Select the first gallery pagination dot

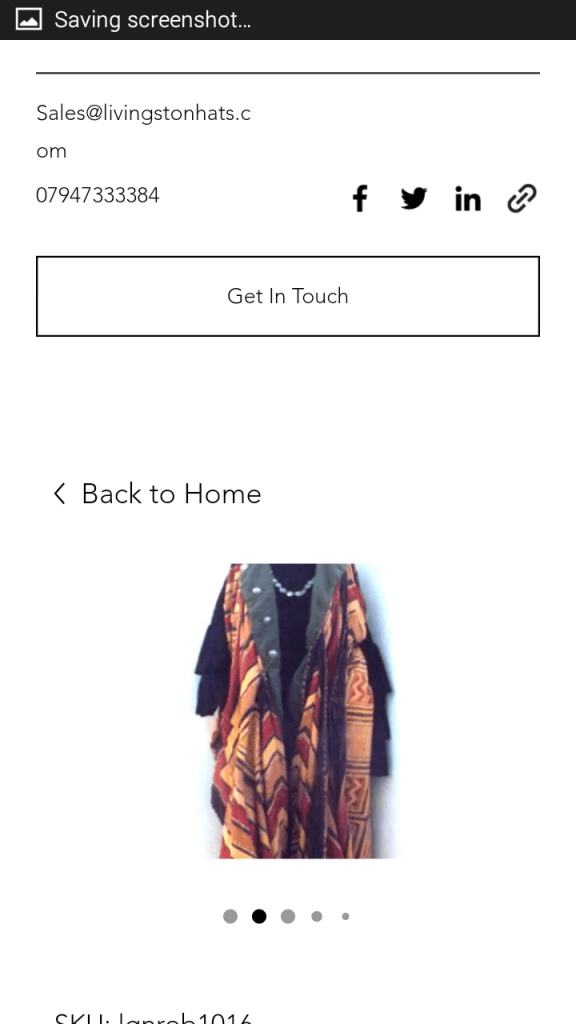click(231, 916)
